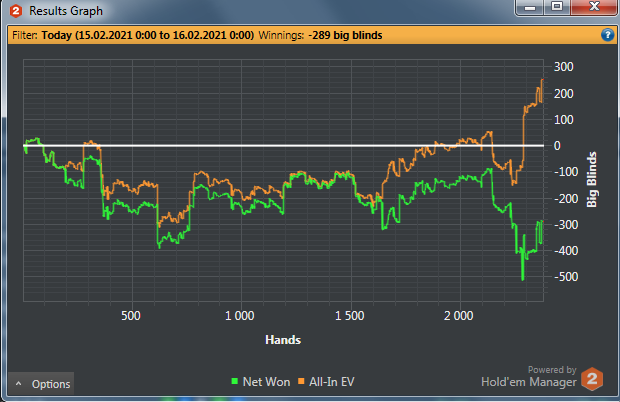
Task: Minimize the Results Graph window
Action: pos(530,7)
